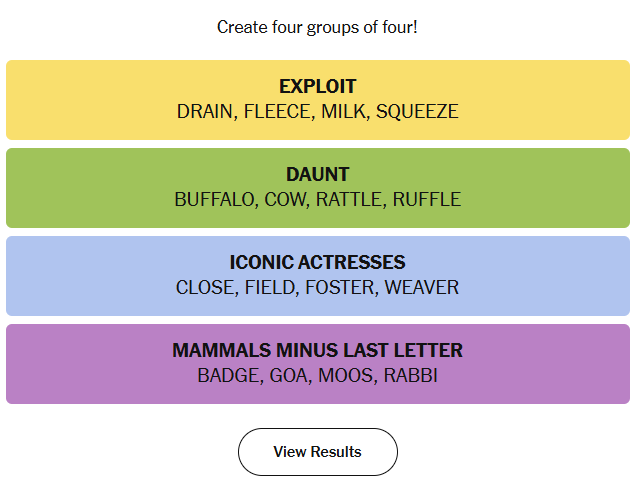This screenshot has width=635, height=481.
Task: Click the blue ICONIC ACTRESSES title
Action: tap(317, 263)
